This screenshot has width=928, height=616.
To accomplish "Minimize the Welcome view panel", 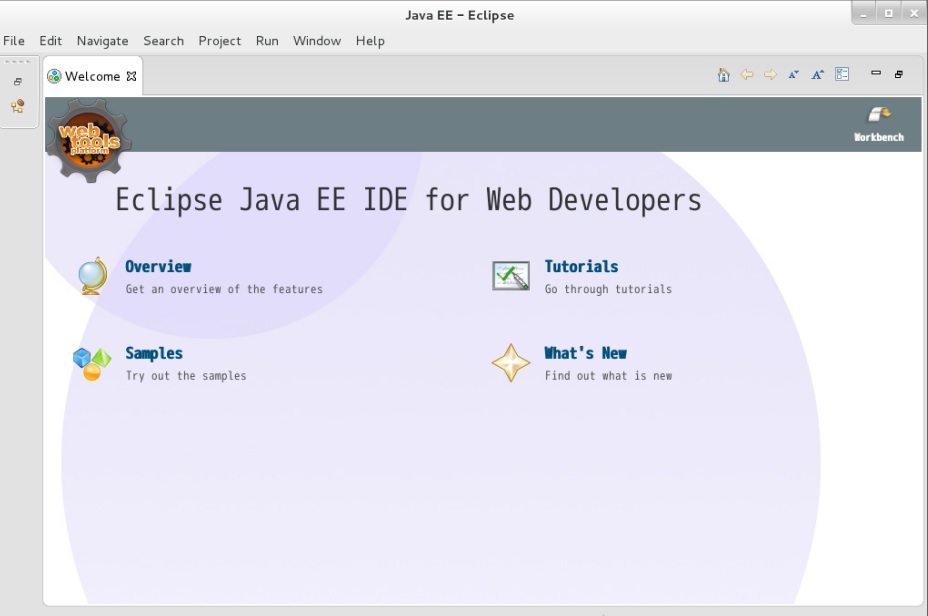I will (x=876, y=73).
